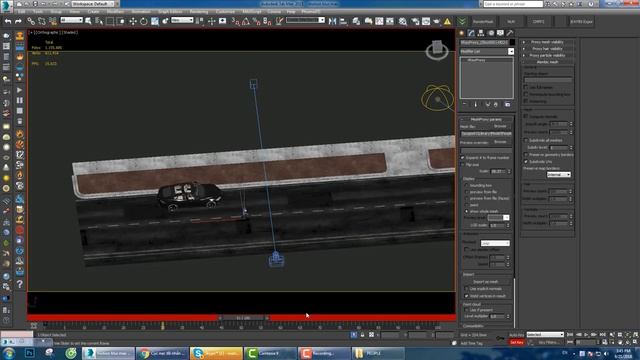This screenshot has height=360, width=640.
Task: Click the Align tool icon
Action: [343, 21]
